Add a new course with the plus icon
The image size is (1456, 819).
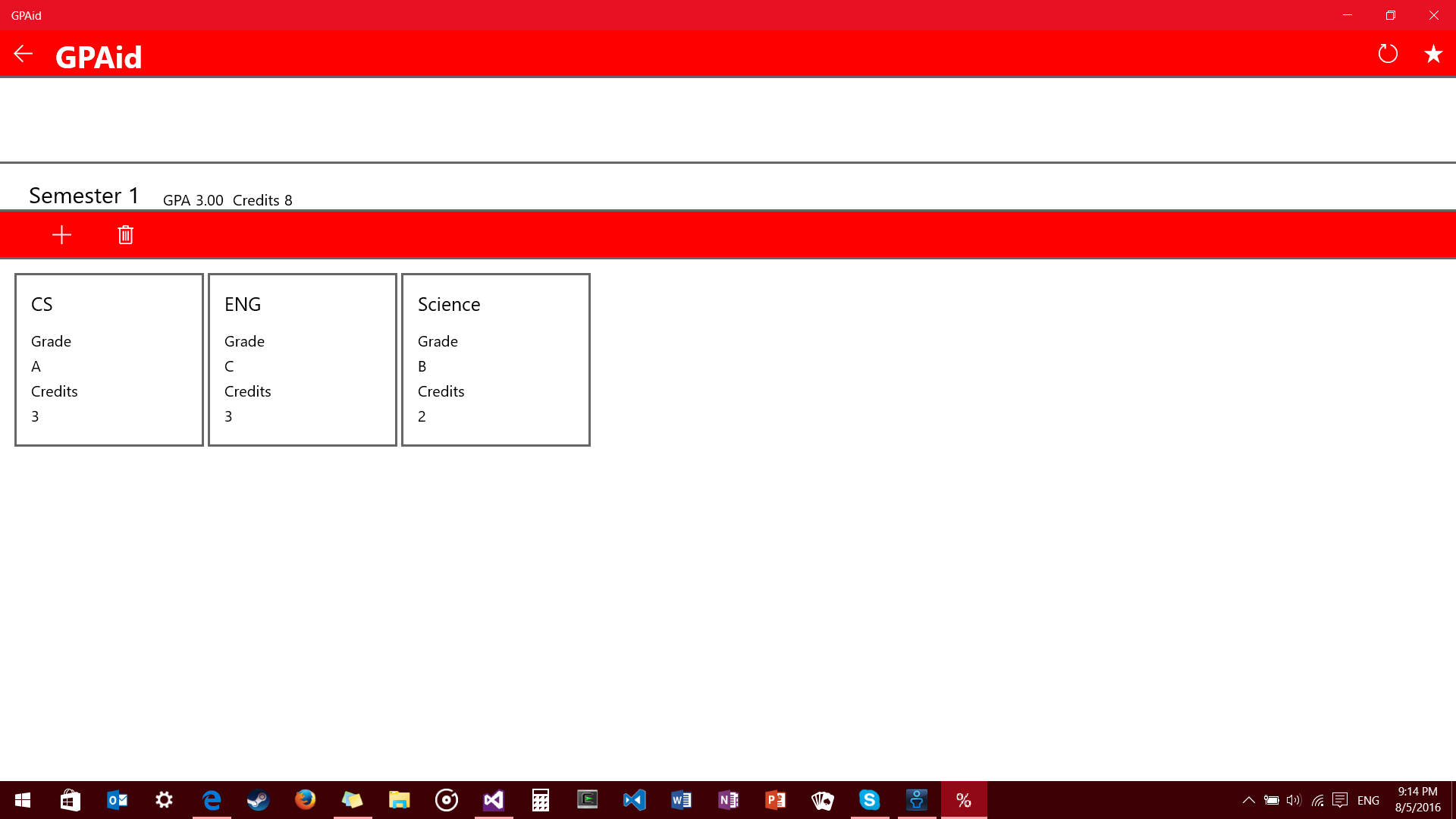[x=61, y=235]
